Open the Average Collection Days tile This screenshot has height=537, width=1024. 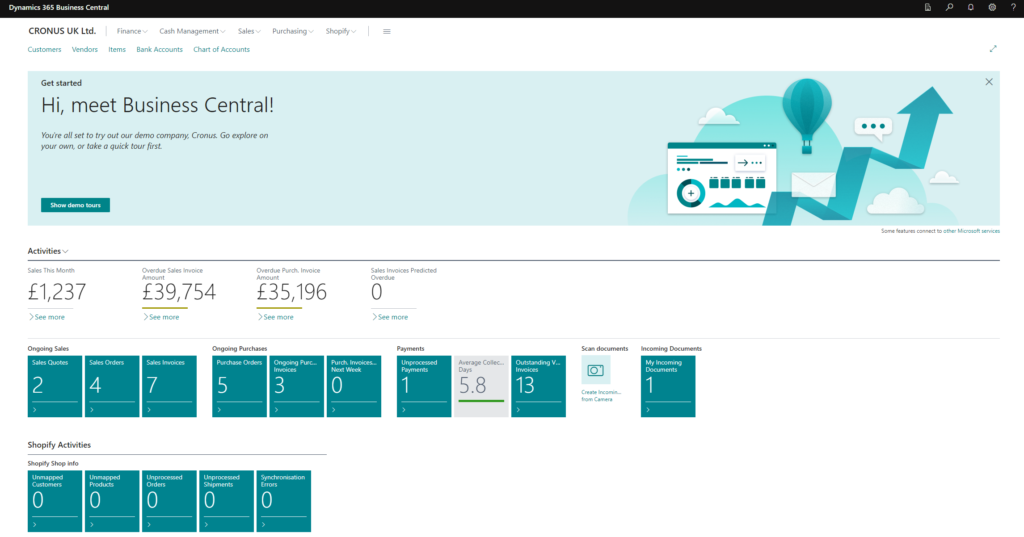tap(481, 386)
